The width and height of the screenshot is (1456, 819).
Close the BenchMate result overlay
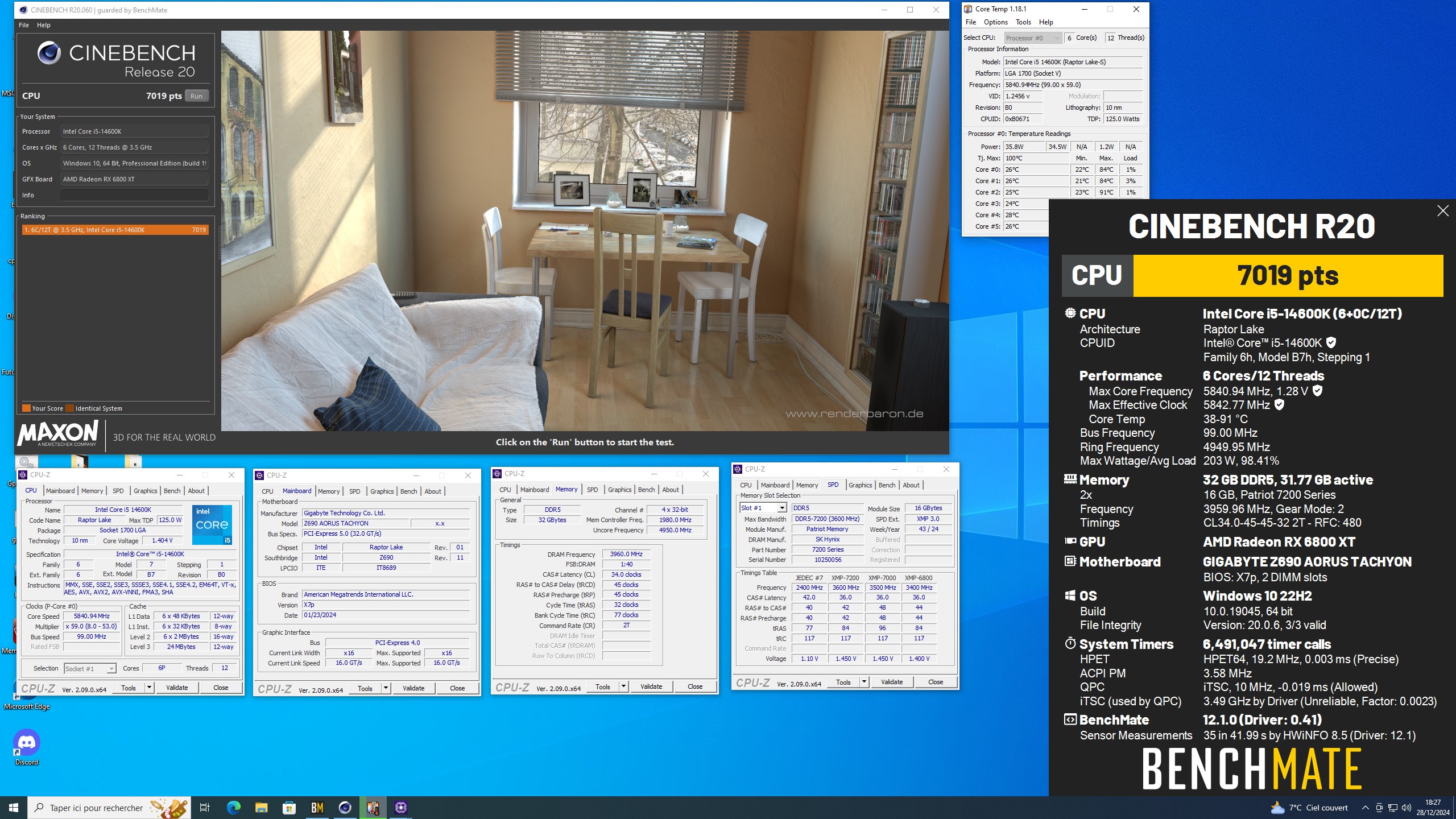pyautogui.click(x=1442, y=211)
